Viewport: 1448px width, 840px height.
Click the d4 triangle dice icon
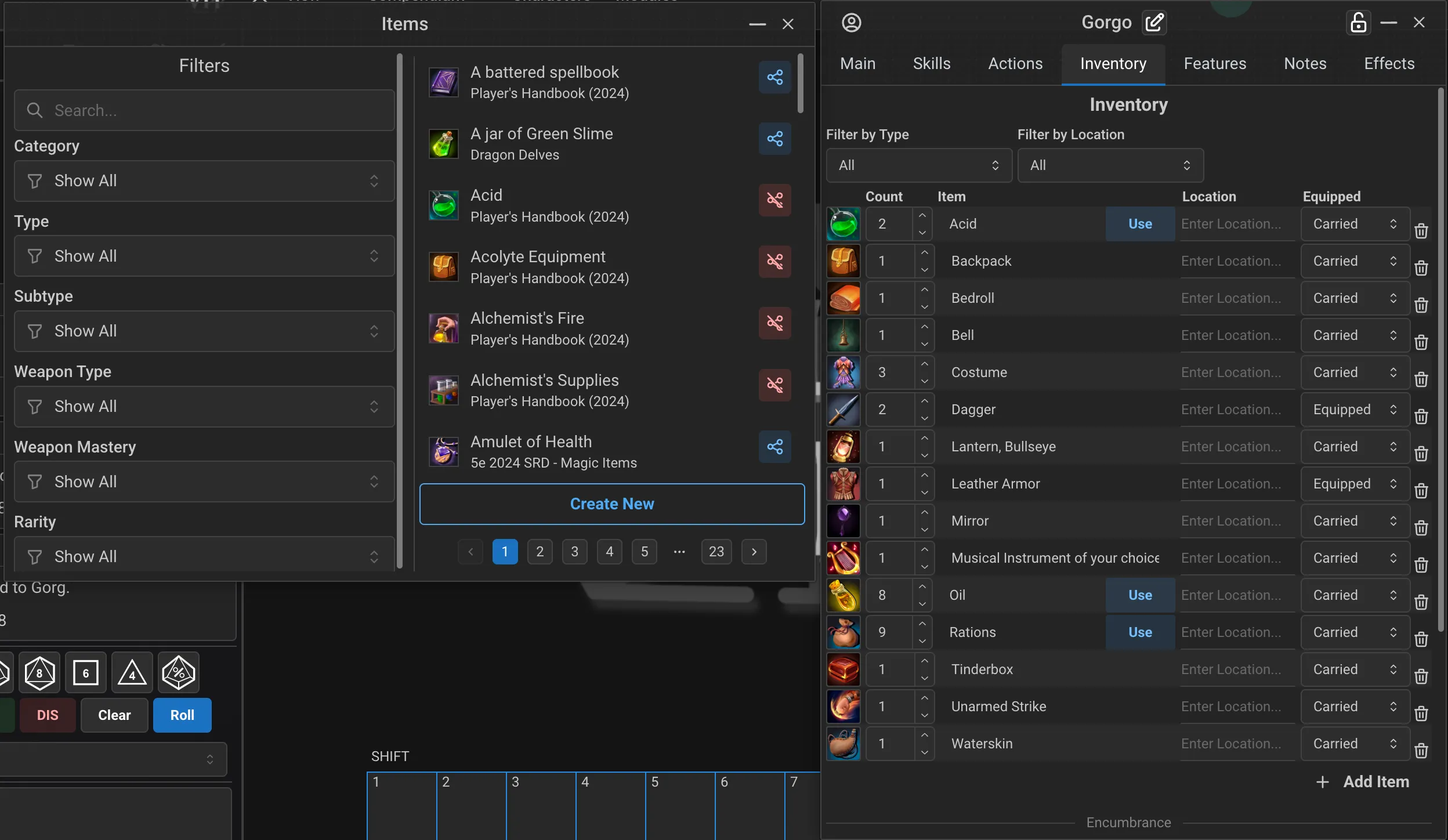(x=132, y=672)
